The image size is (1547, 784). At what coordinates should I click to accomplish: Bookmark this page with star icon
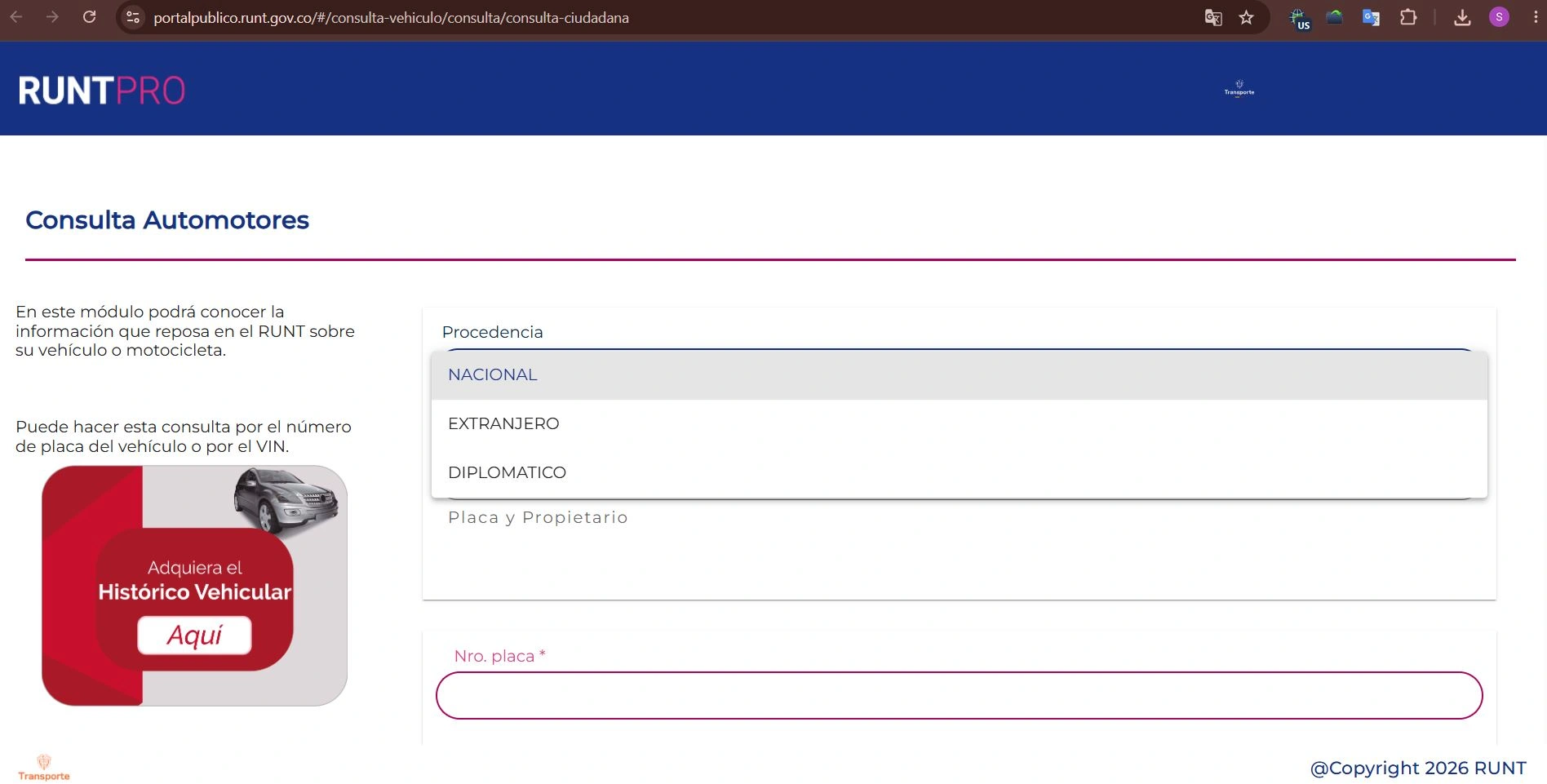[1246, 17]
